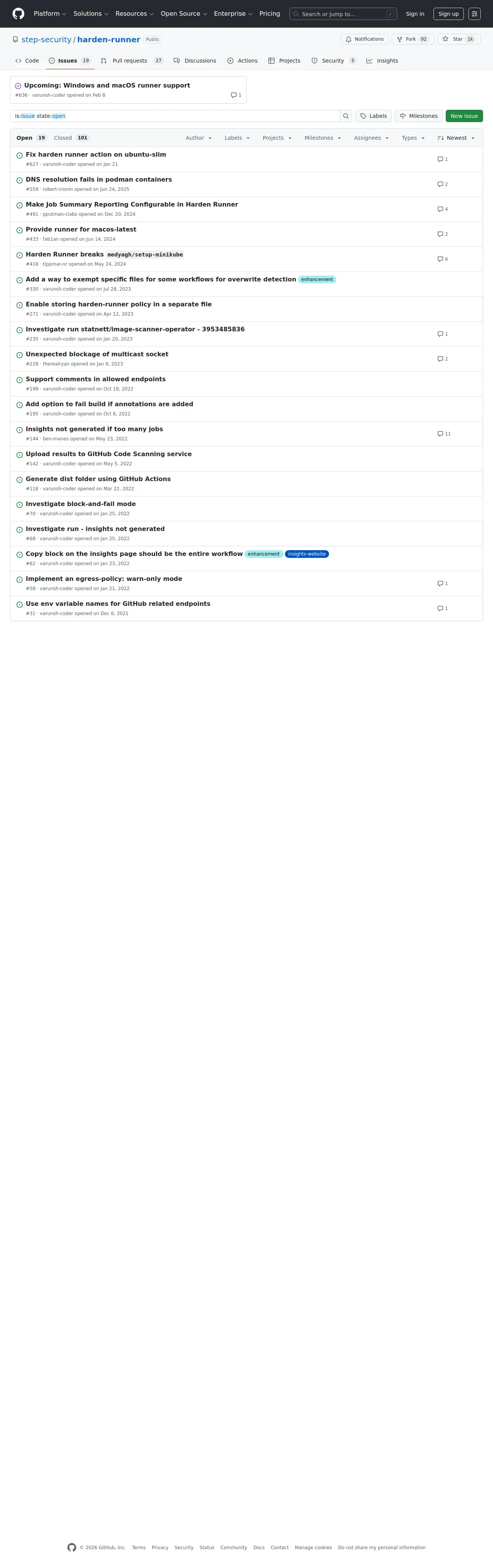
Task: Click the New issue button
Action: [464, 116]
